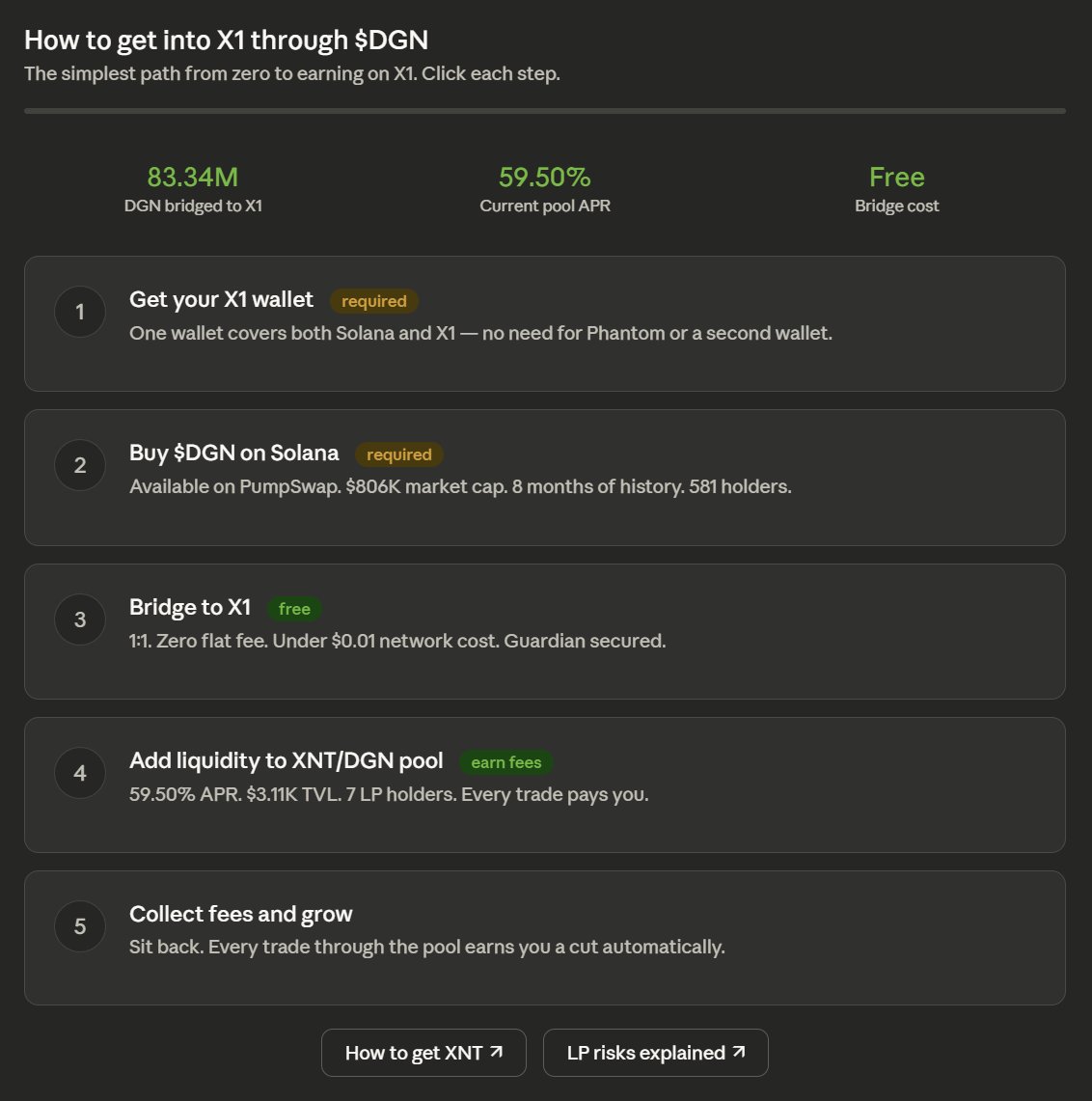Image resolution: width=1092 pixels, height=1101 pixels.
Task: Click the progress bar under the heading
Action: pos(545,111)
